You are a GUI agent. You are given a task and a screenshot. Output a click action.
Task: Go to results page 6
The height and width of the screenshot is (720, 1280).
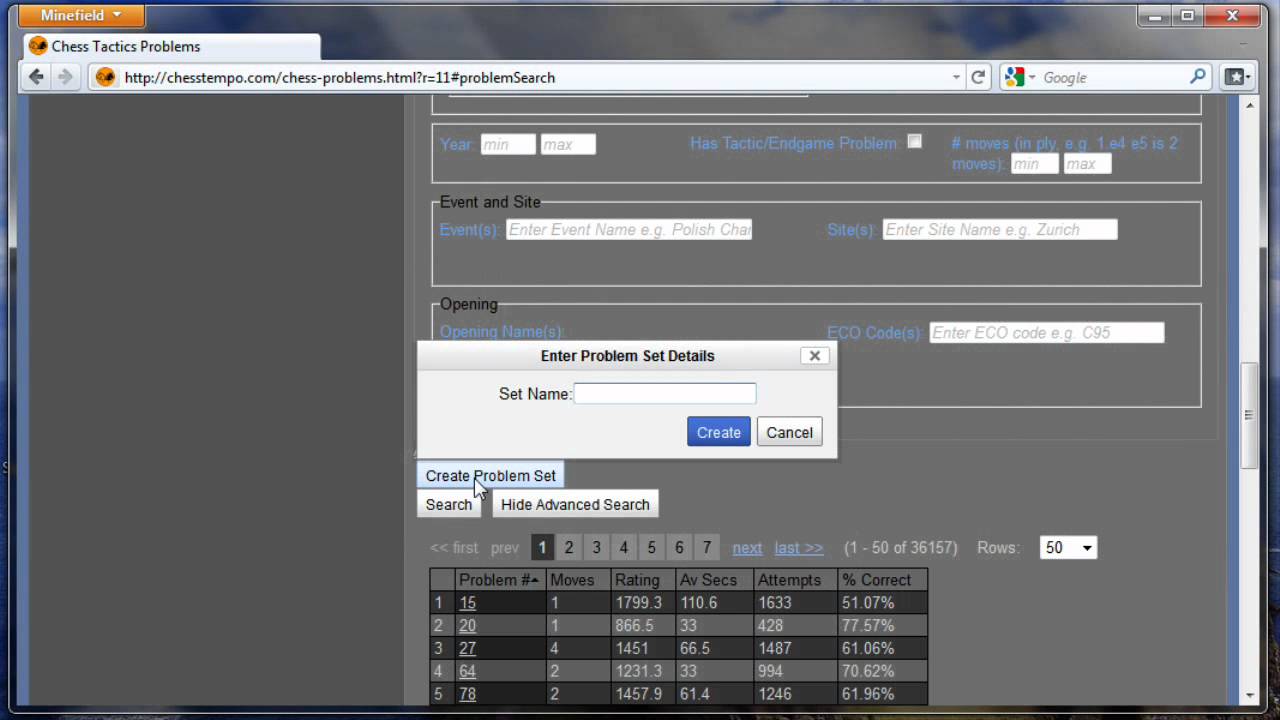tap(679, 547)
